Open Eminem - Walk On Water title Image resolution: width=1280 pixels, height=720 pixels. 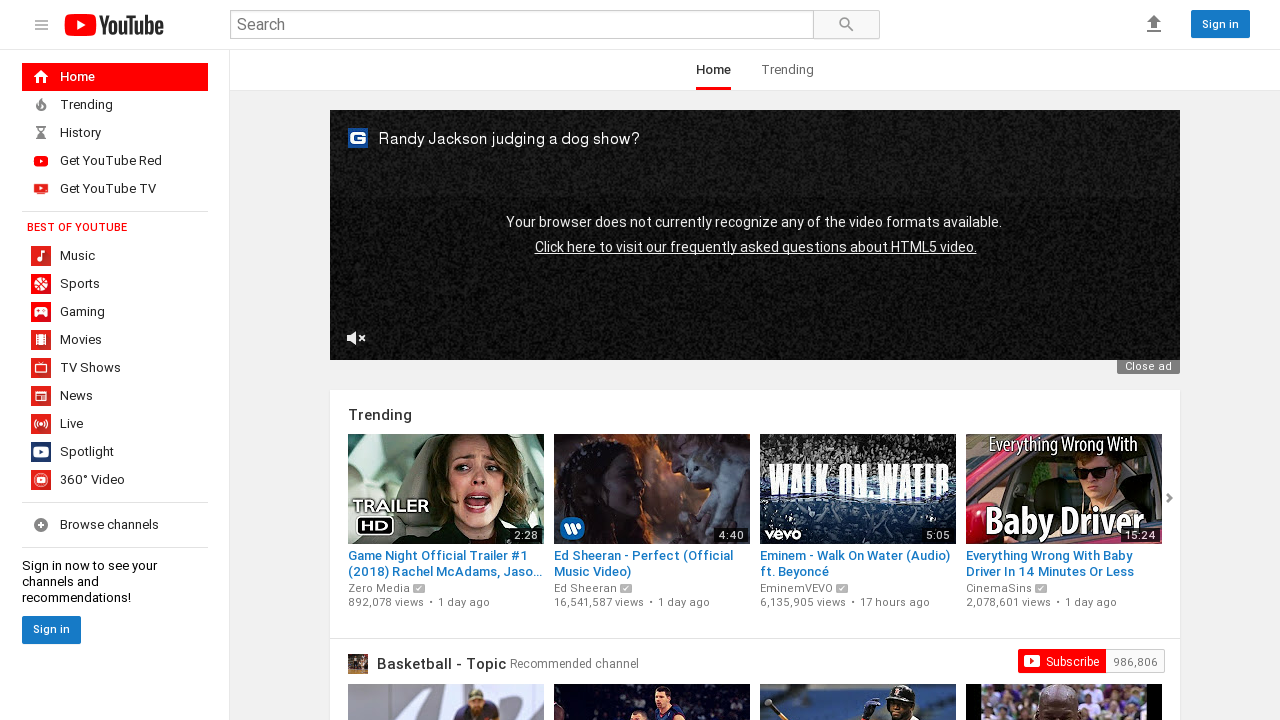pos(855,564)
